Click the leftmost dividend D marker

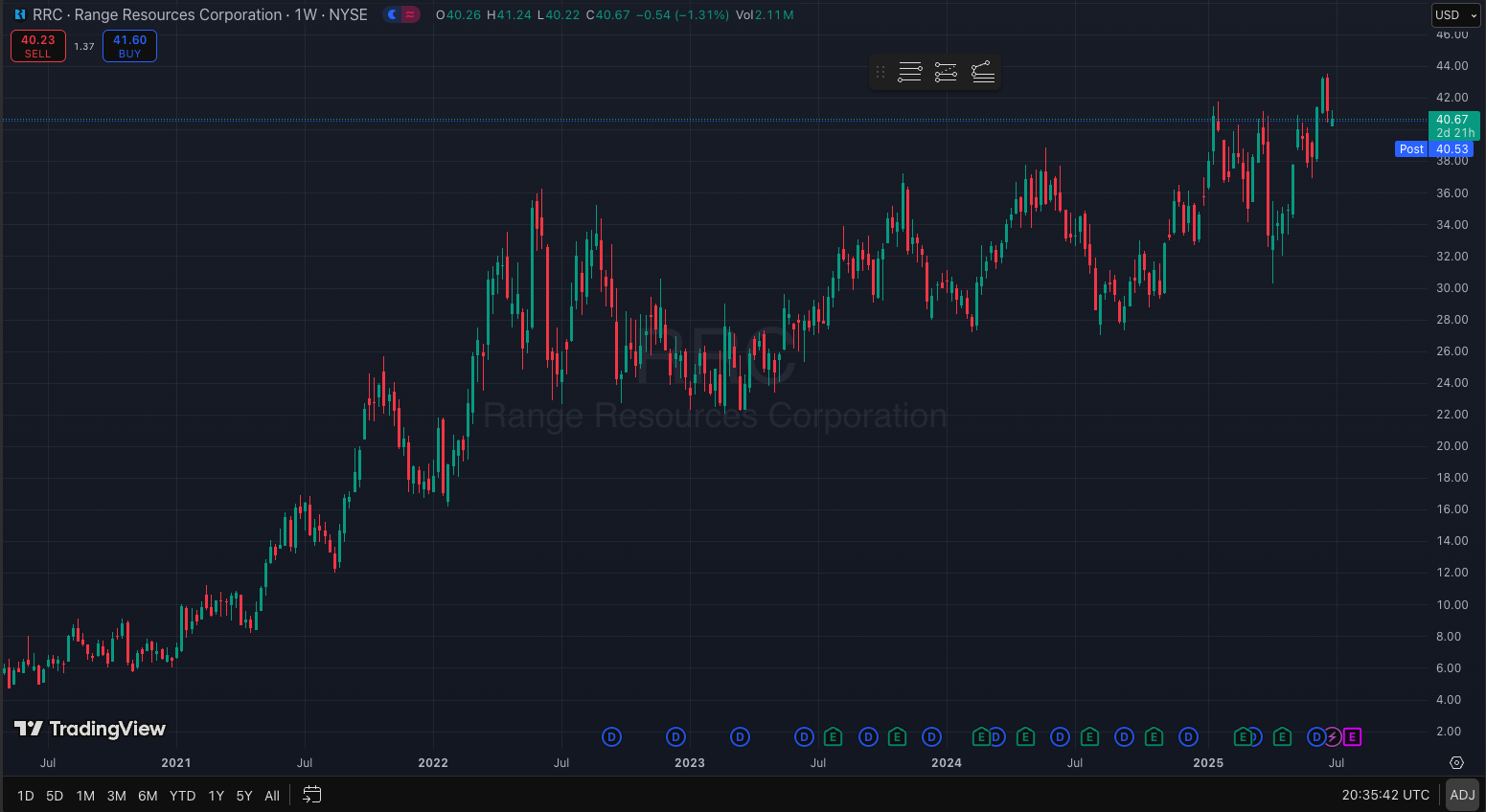point(611,737)
